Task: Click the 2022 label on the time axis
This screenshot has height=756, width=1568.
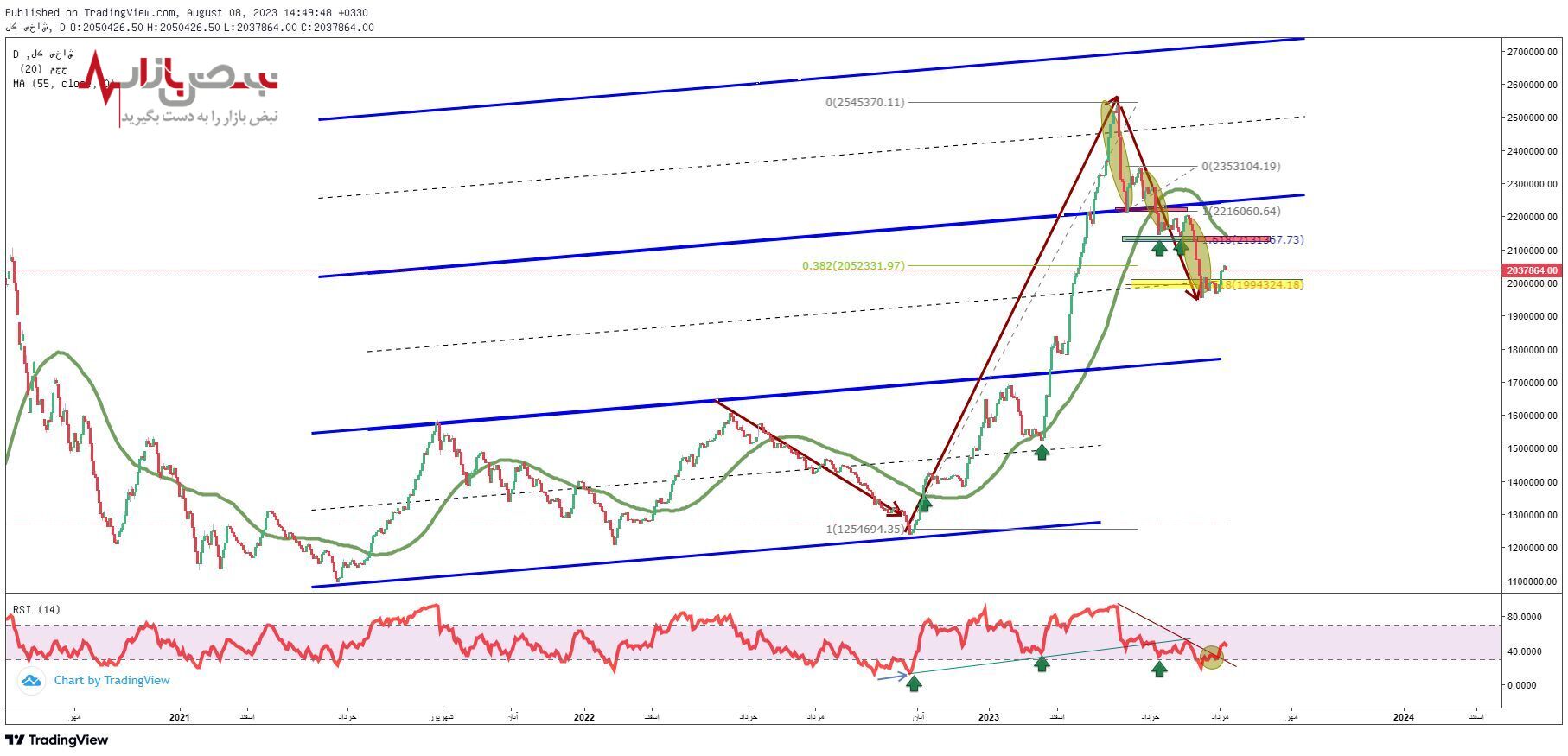Action: click(583, 717)
